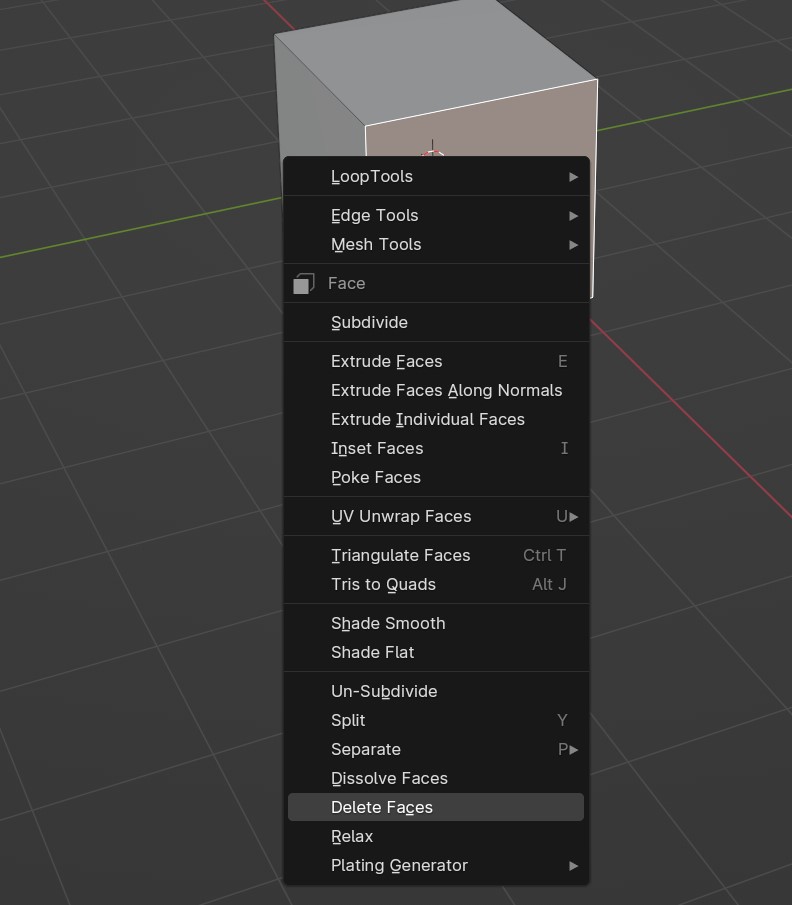Screen dimensions: 792x905
Task: Click Extrude Faces Along Normals
Action: (x=446, y=390)
